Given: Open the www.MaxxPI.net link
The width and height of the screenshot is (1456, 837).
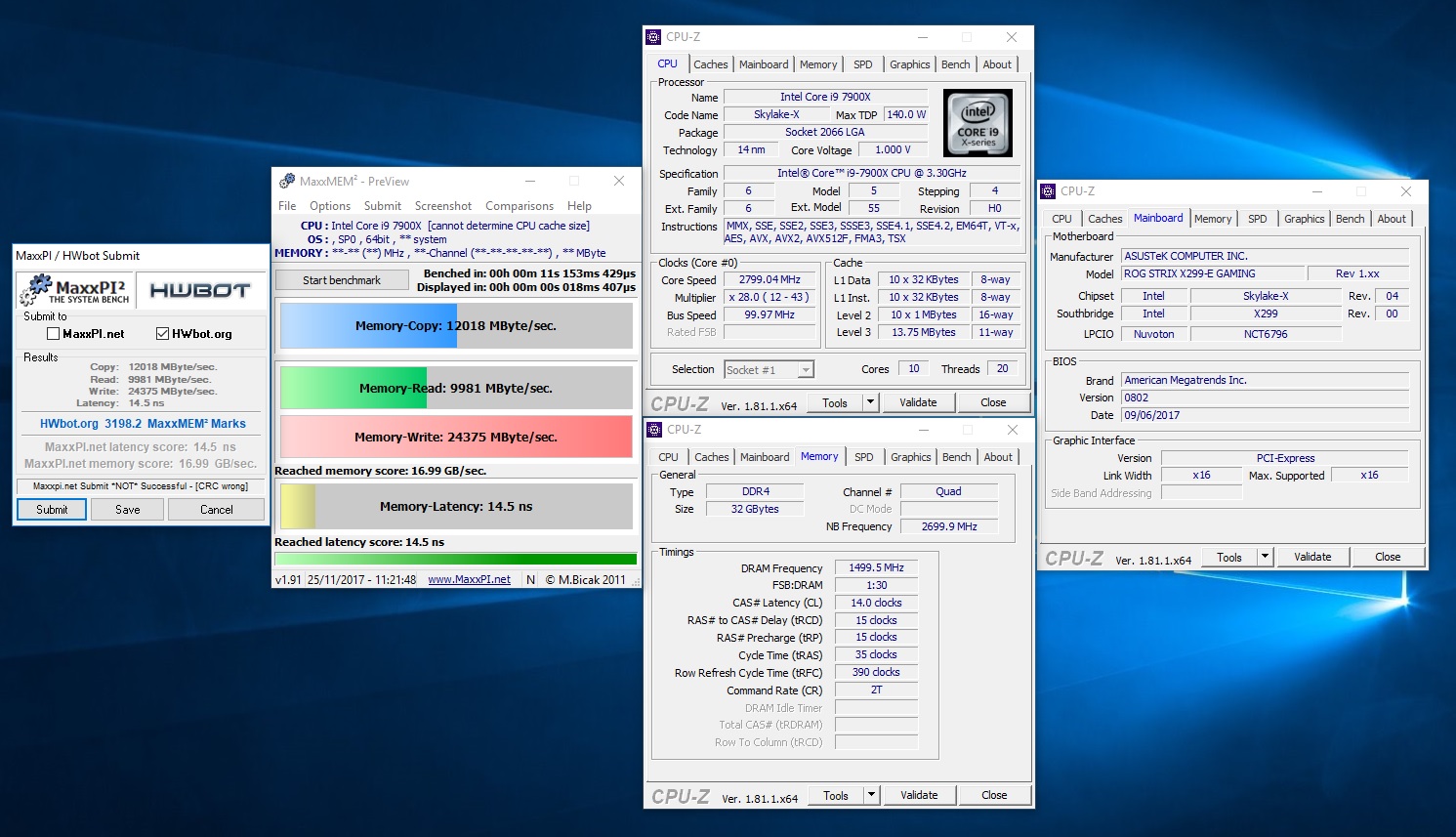Looking at the screenshot, I should (469, 579).
